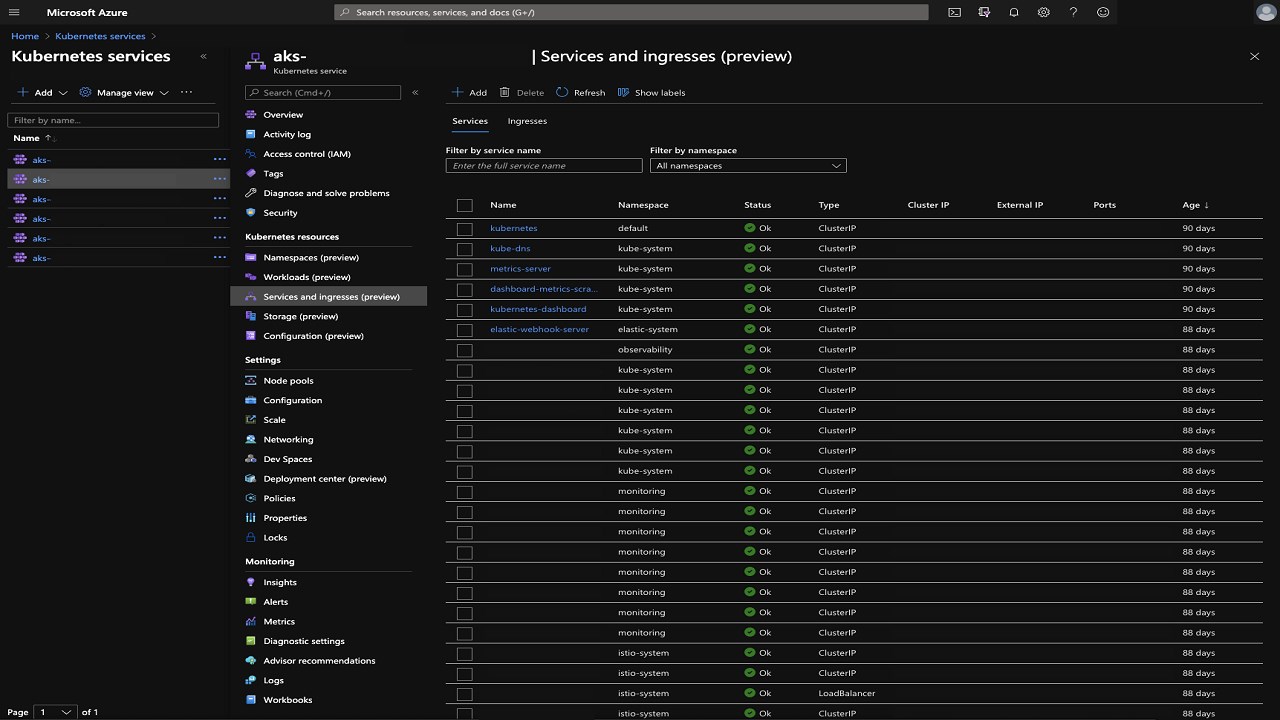Select the dashboard-metrics-scraper row checkbox

tap(464, 289)
